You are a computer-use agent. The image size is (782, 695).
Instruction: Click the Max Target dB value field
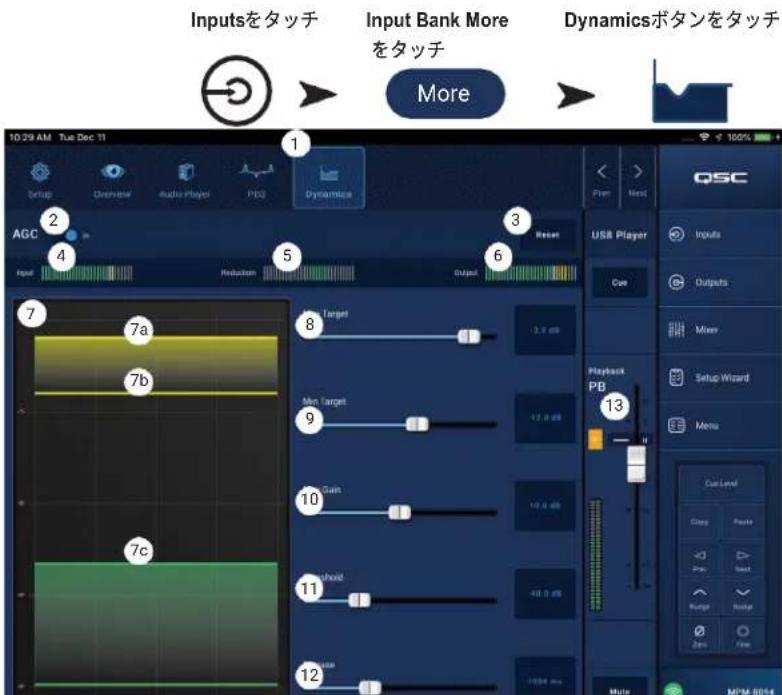click(x=545, y=330)
